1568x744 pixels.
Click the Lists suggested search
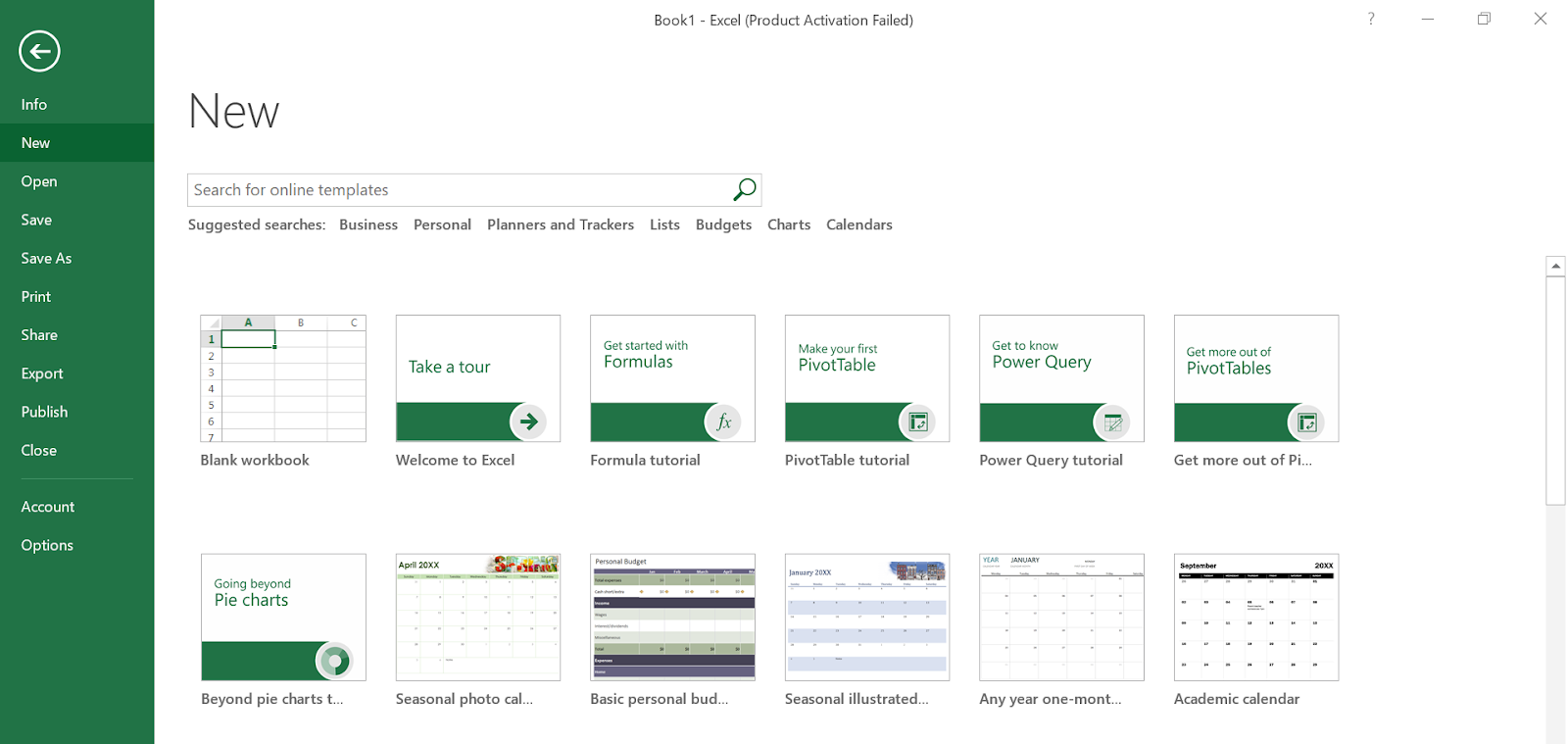tap(664, 224)
